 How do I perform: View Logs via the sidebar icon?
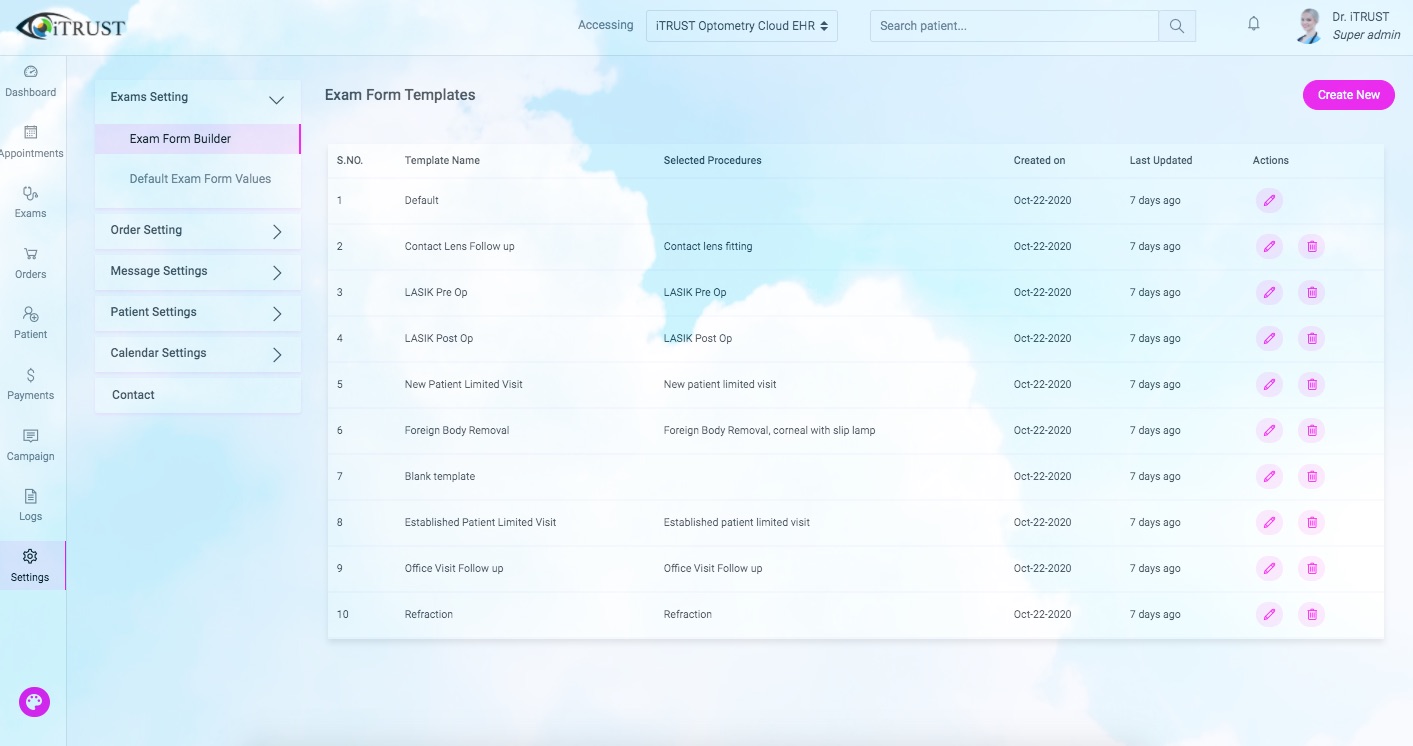coord(30,503)
